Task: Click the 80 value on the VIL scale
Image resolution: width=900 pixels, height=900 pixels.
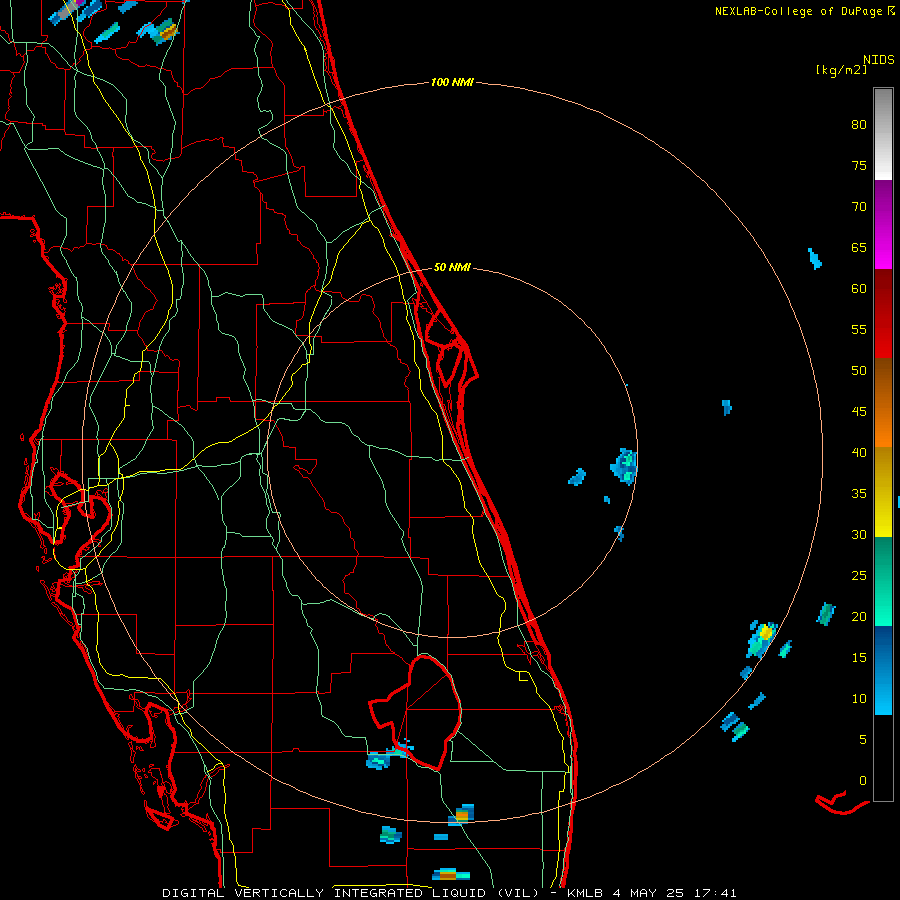Action: pos(859,125)
